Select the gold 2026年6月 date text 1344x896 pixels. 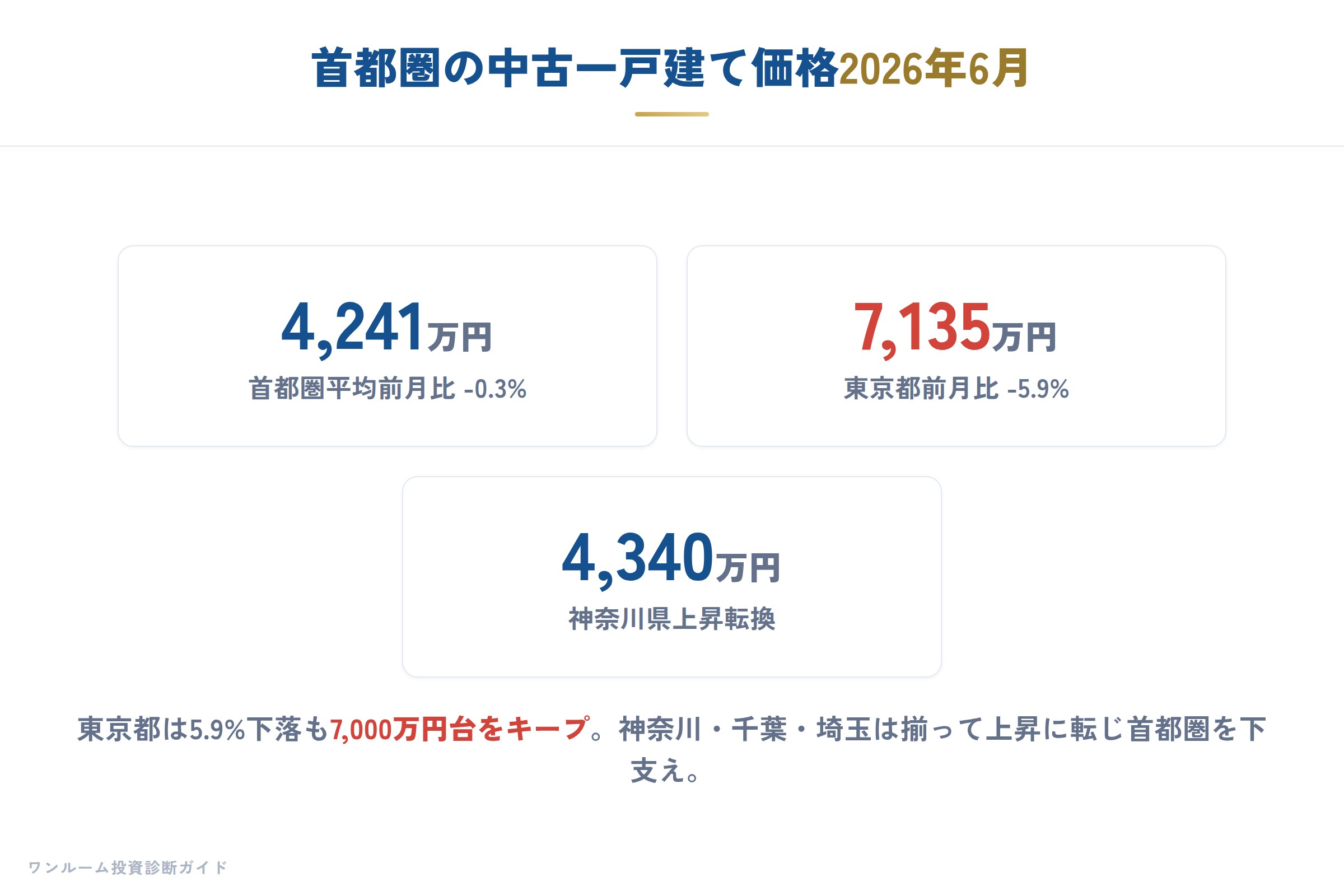tap(934, 68)
